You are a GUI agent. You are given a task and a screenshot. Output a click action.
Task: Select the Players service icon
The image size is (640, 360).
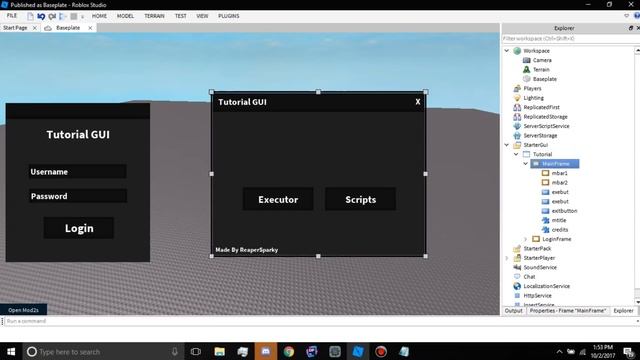coord(517,88)
